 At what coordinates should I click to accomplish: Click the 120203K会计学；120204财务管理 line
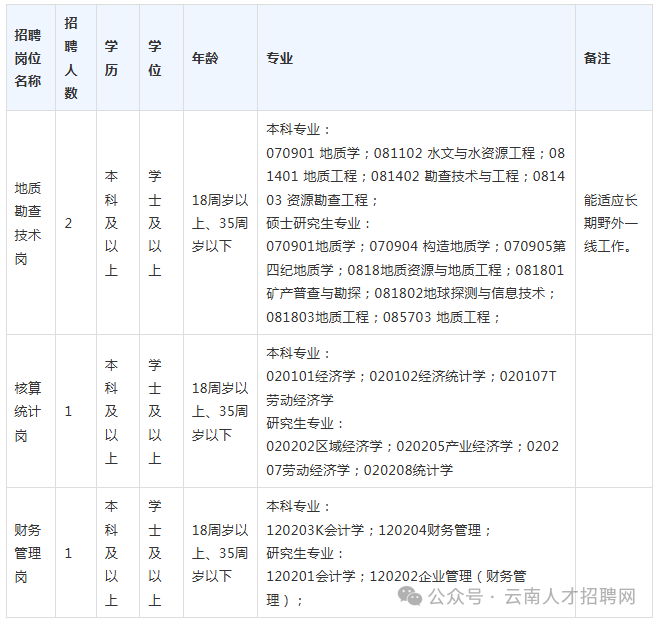(x=378, y=530)
